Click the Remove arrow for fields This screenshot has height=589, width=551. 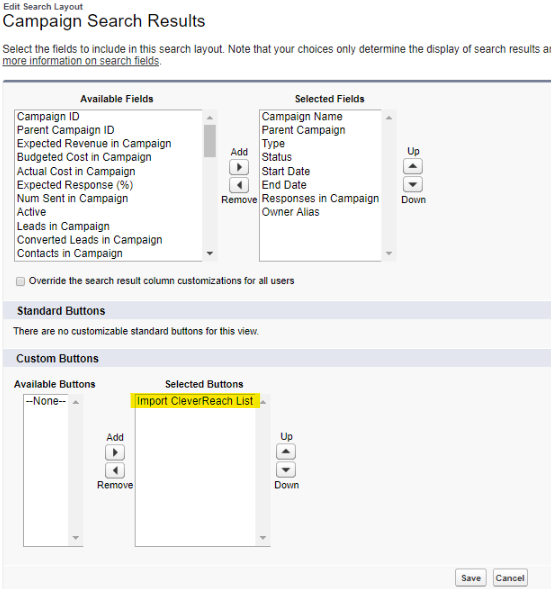pos(239,185)
